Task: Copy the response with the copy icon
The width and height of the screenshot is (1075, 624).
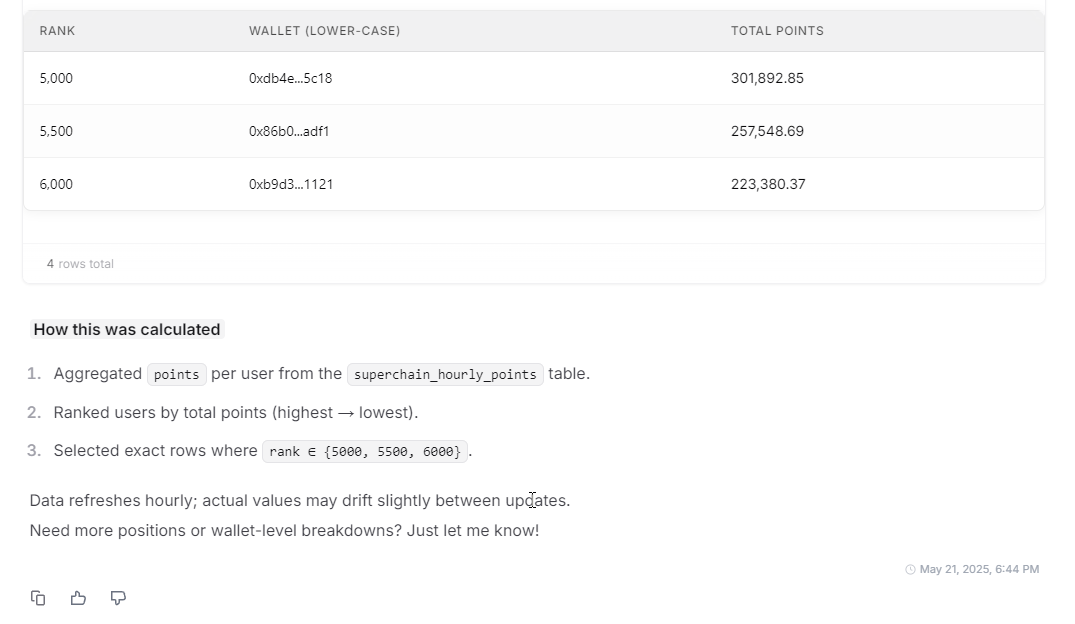Action: click(38, 598)
